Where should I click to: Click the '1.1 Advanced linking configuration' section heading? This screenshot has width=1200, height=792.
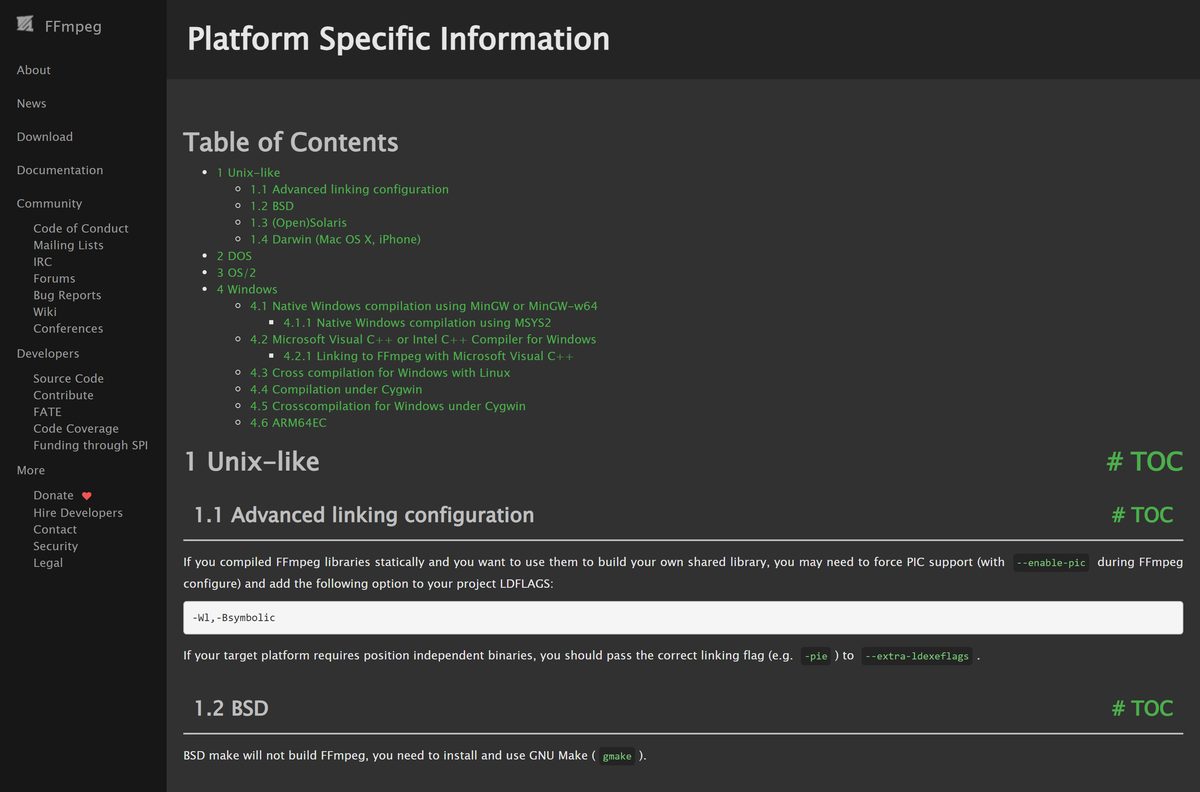364,515
